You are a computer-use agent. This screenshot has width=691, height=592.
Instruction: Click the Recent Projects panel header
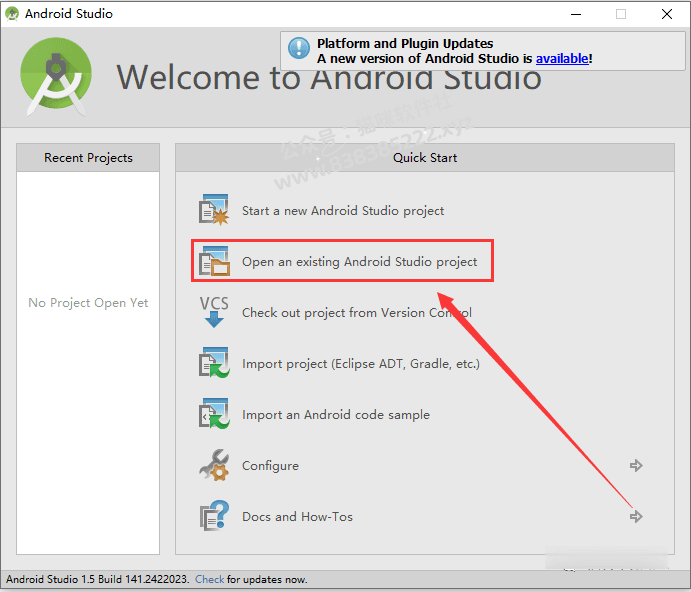pos(88,157)
